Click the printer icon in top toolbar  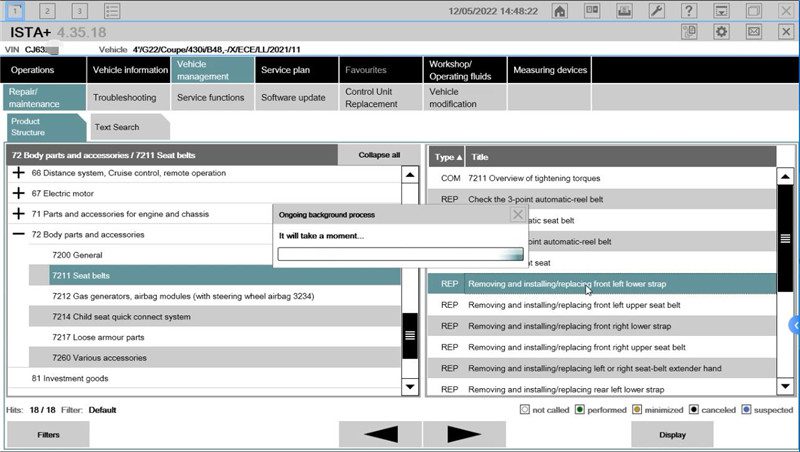624,11
